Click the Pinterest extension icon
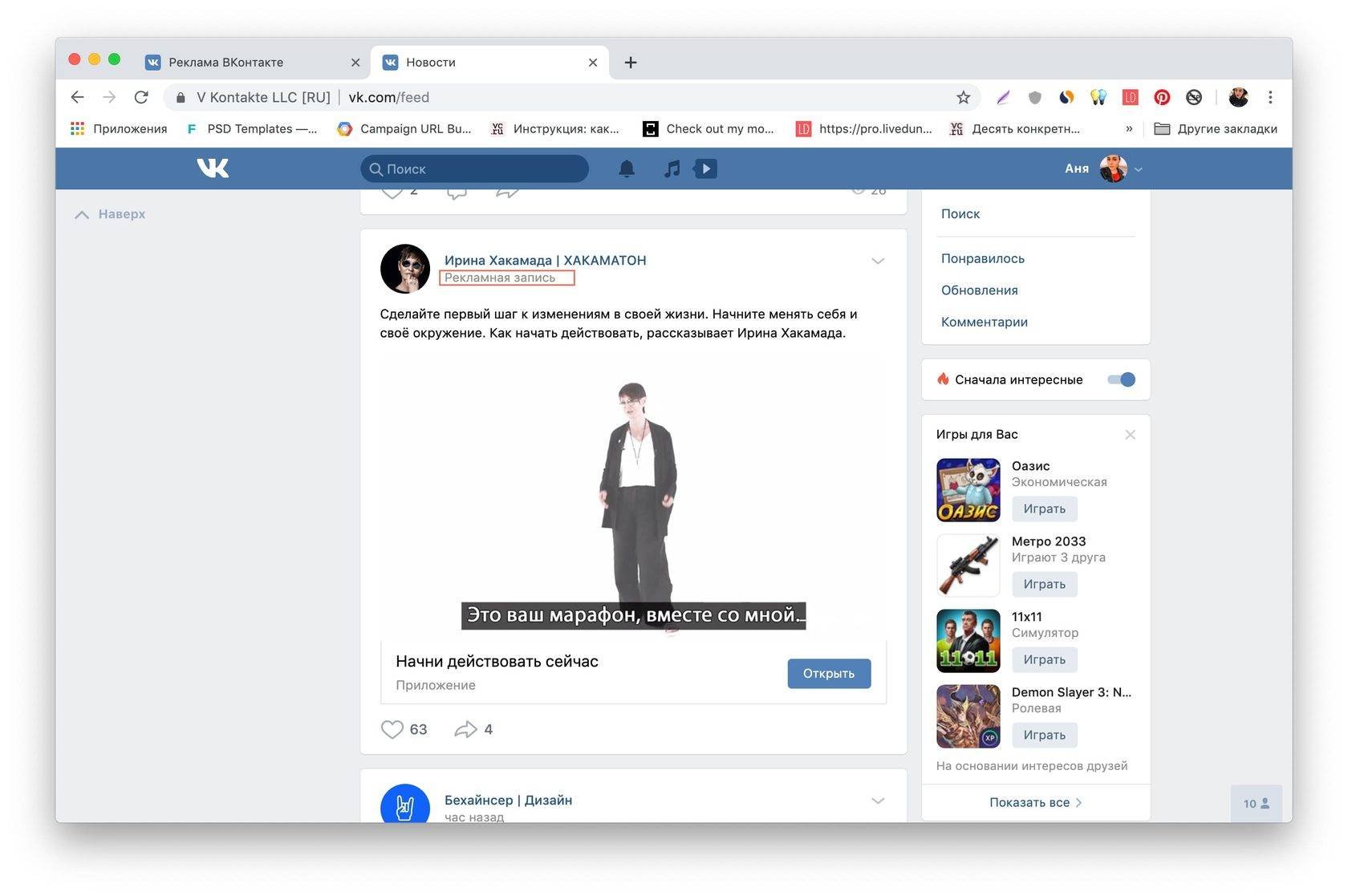 click(1162, 97)
